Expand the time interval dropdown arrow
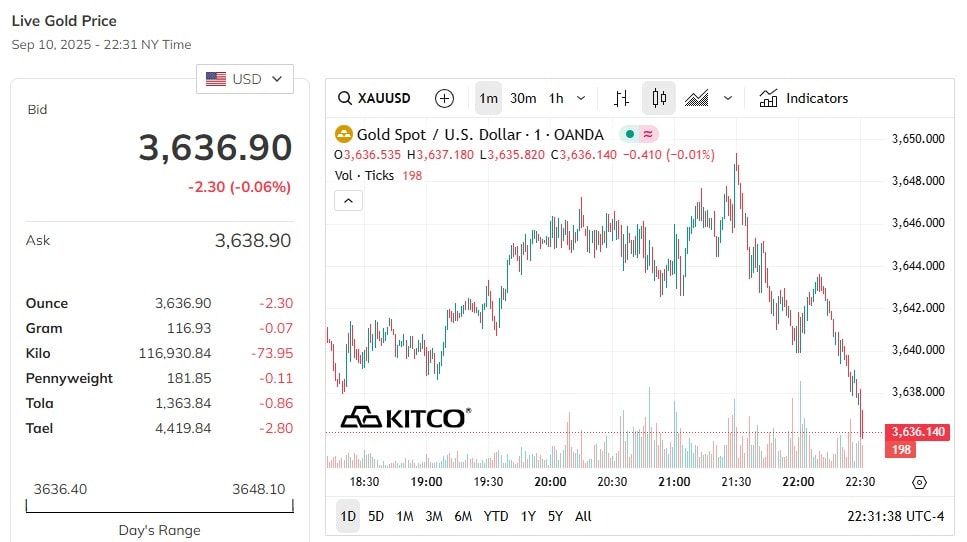Image resolution: width=967 pixels, height=542 pixels. pyautogui.click(x=581, y=98)
